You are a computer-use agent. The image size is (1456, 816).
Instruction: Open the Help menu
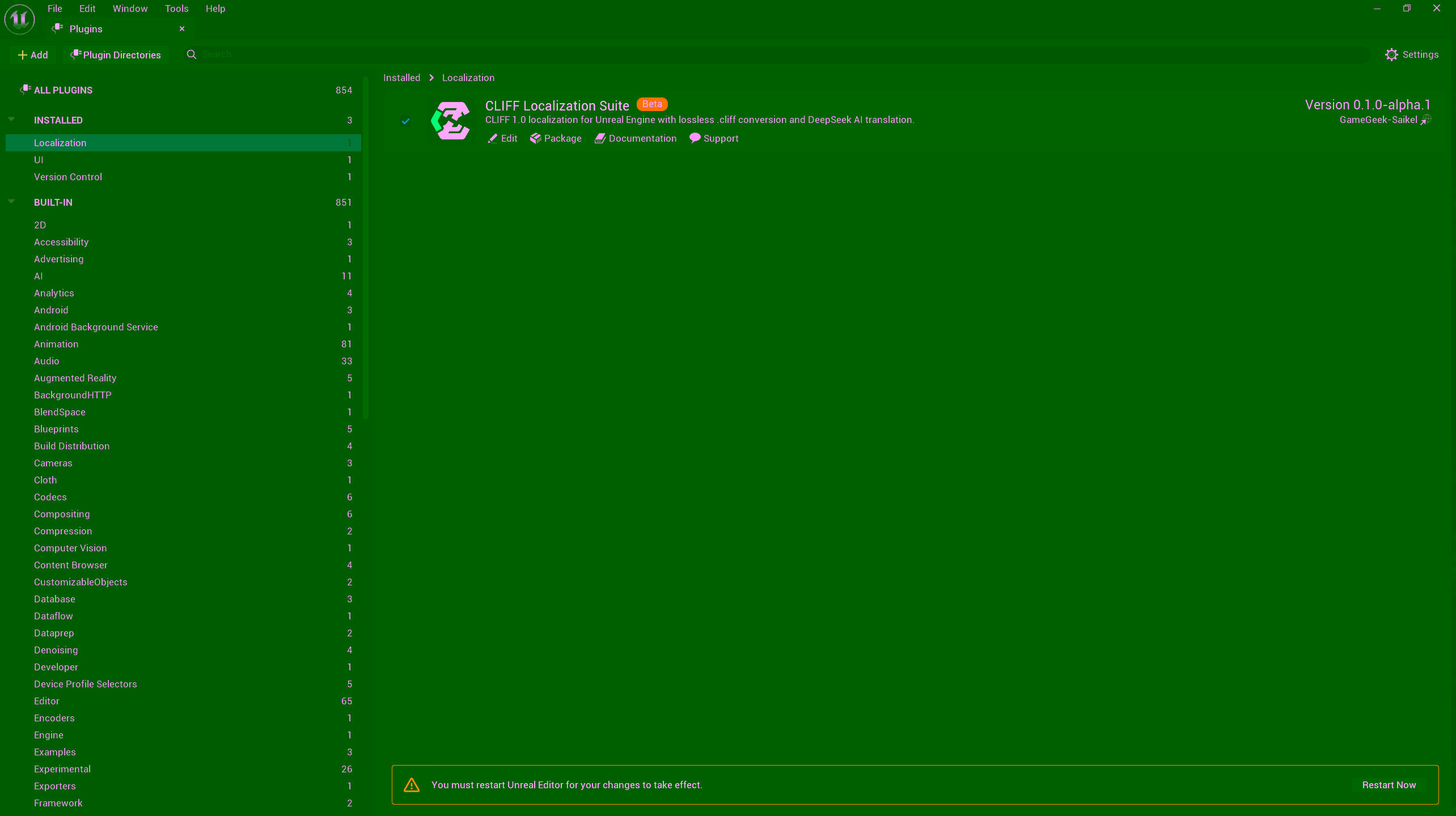coord(215,8)
